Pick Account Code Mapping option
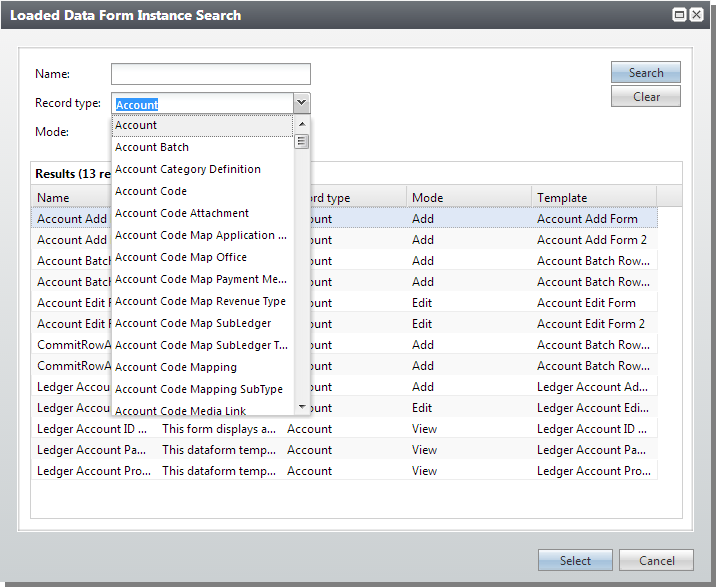This screenshot has width=716, height=587. click(202, 366)
